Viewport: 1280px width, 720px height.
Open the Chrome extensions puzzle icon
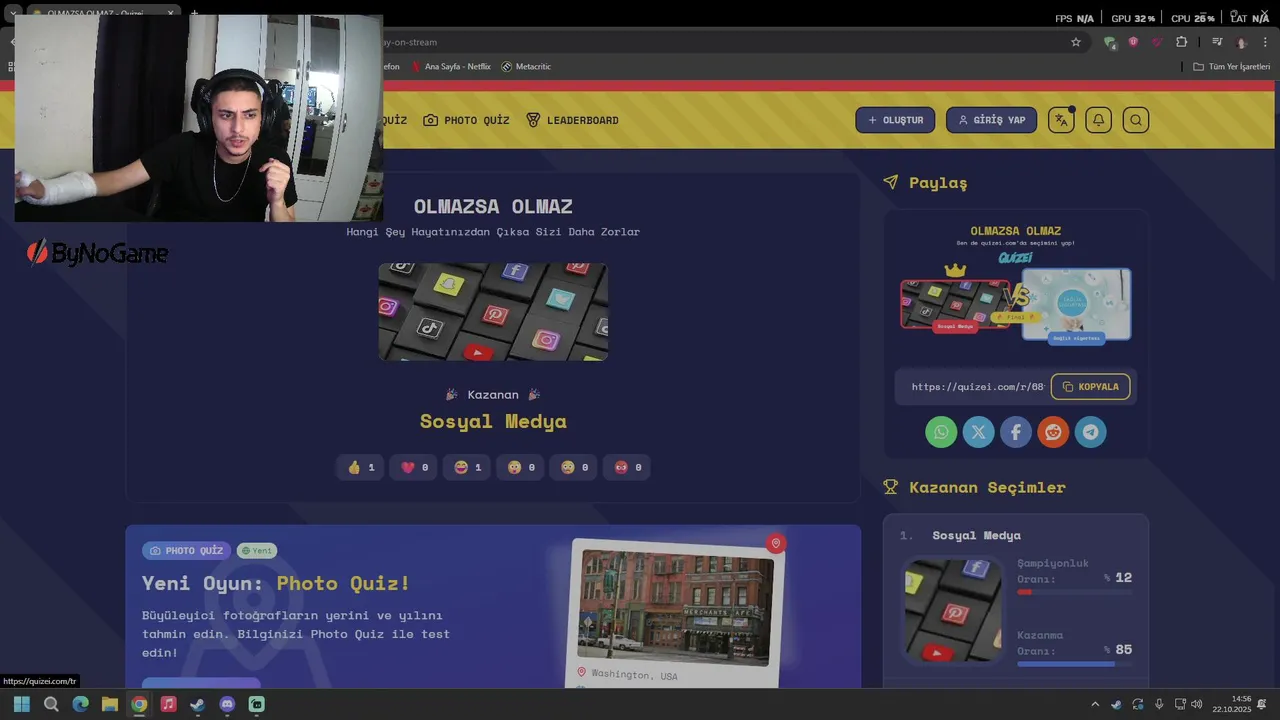[1181, 42]
